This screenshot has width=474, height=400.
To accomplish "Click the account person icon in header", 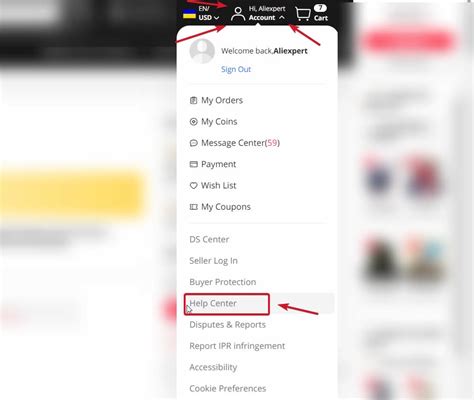I will click(238, 14).
